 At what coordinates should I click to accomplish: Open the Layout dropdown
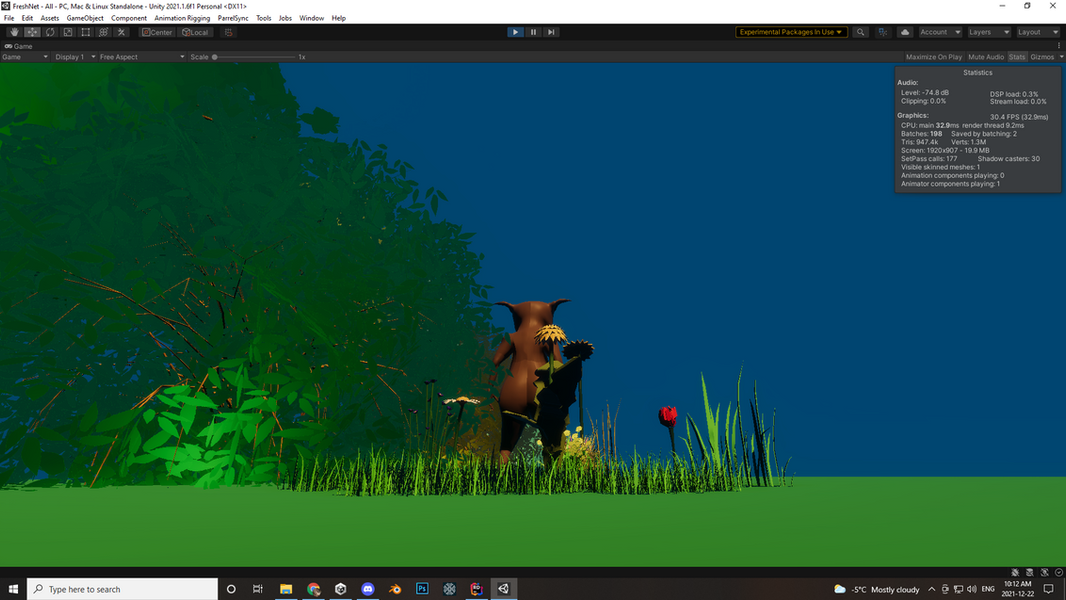(x=1038, y=32)
